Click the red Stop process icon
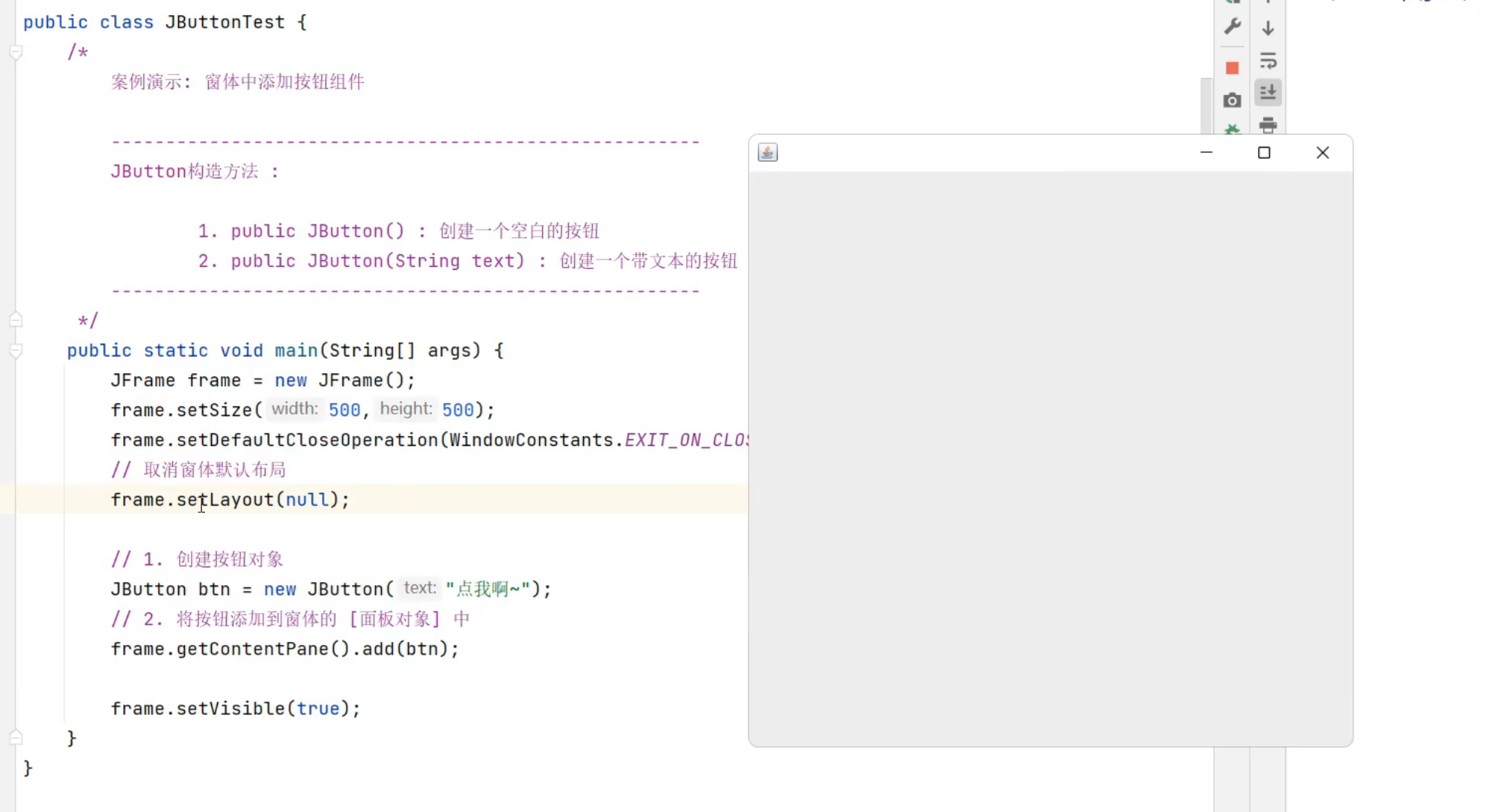Screen dimensions: 1501x812 point(1232,68)
